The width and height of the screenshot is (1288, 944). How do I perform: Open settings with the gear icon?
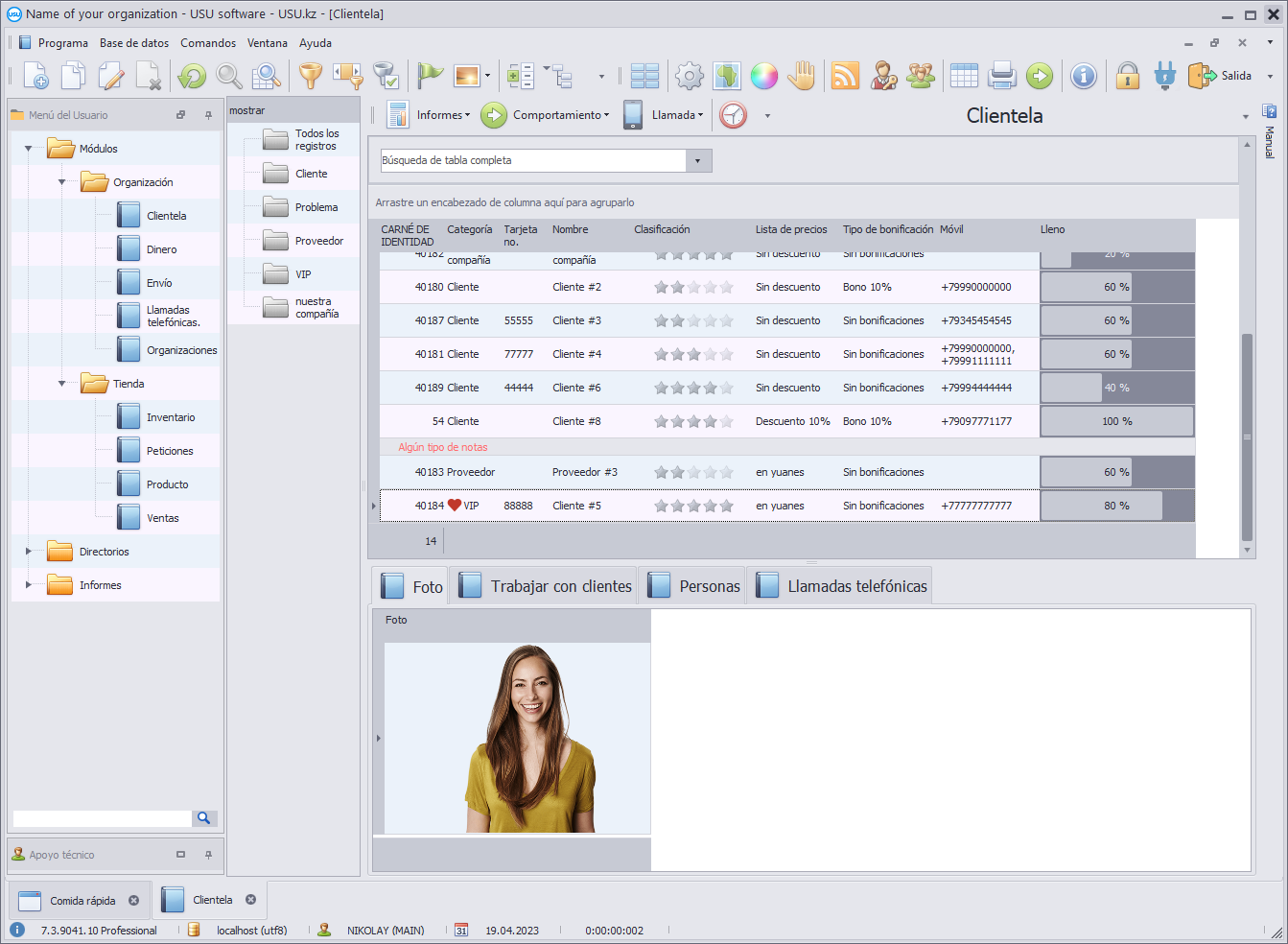coord(689,76)
